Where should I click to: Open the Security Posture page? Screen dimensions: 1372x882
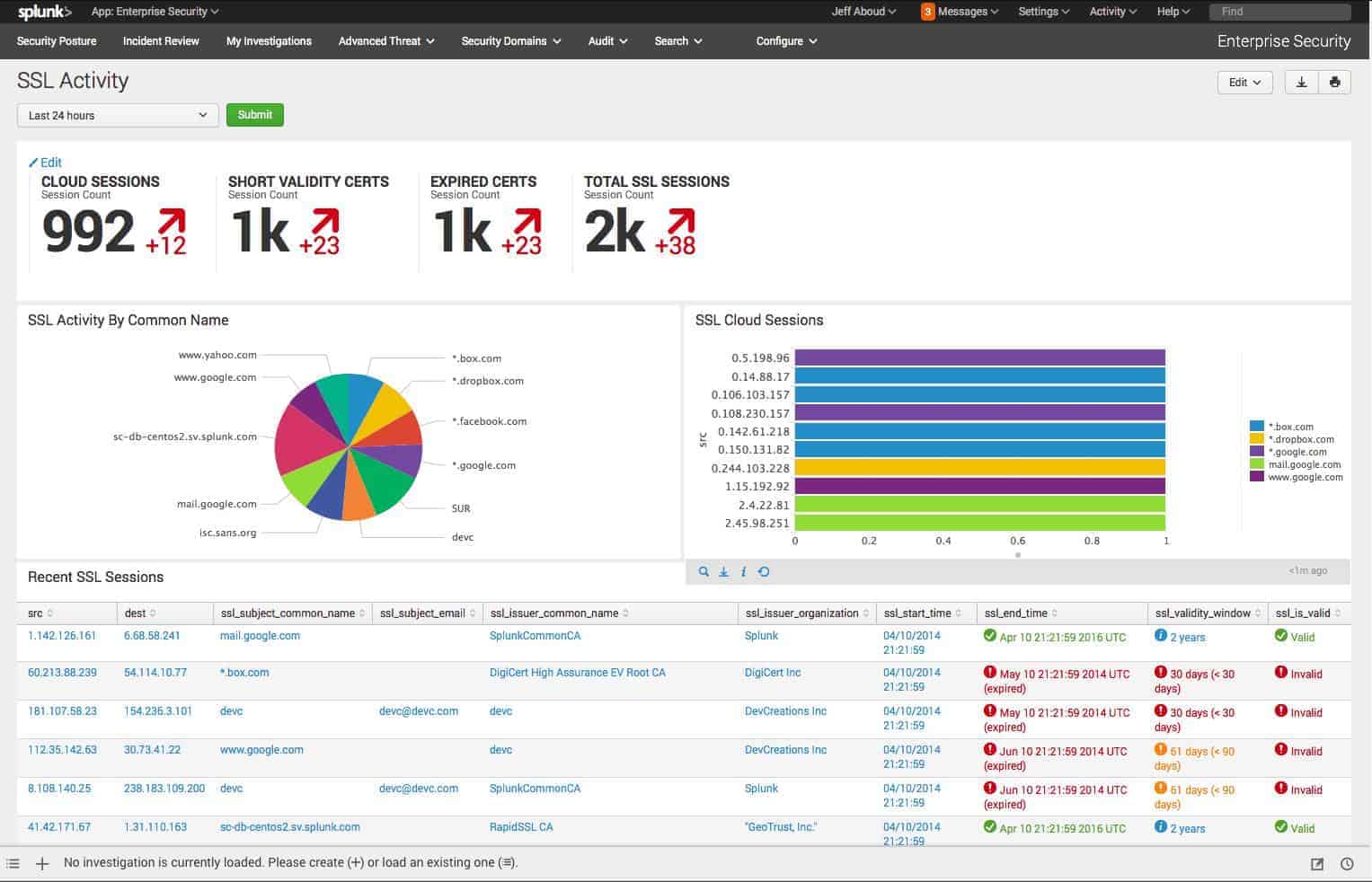[57, 41]
